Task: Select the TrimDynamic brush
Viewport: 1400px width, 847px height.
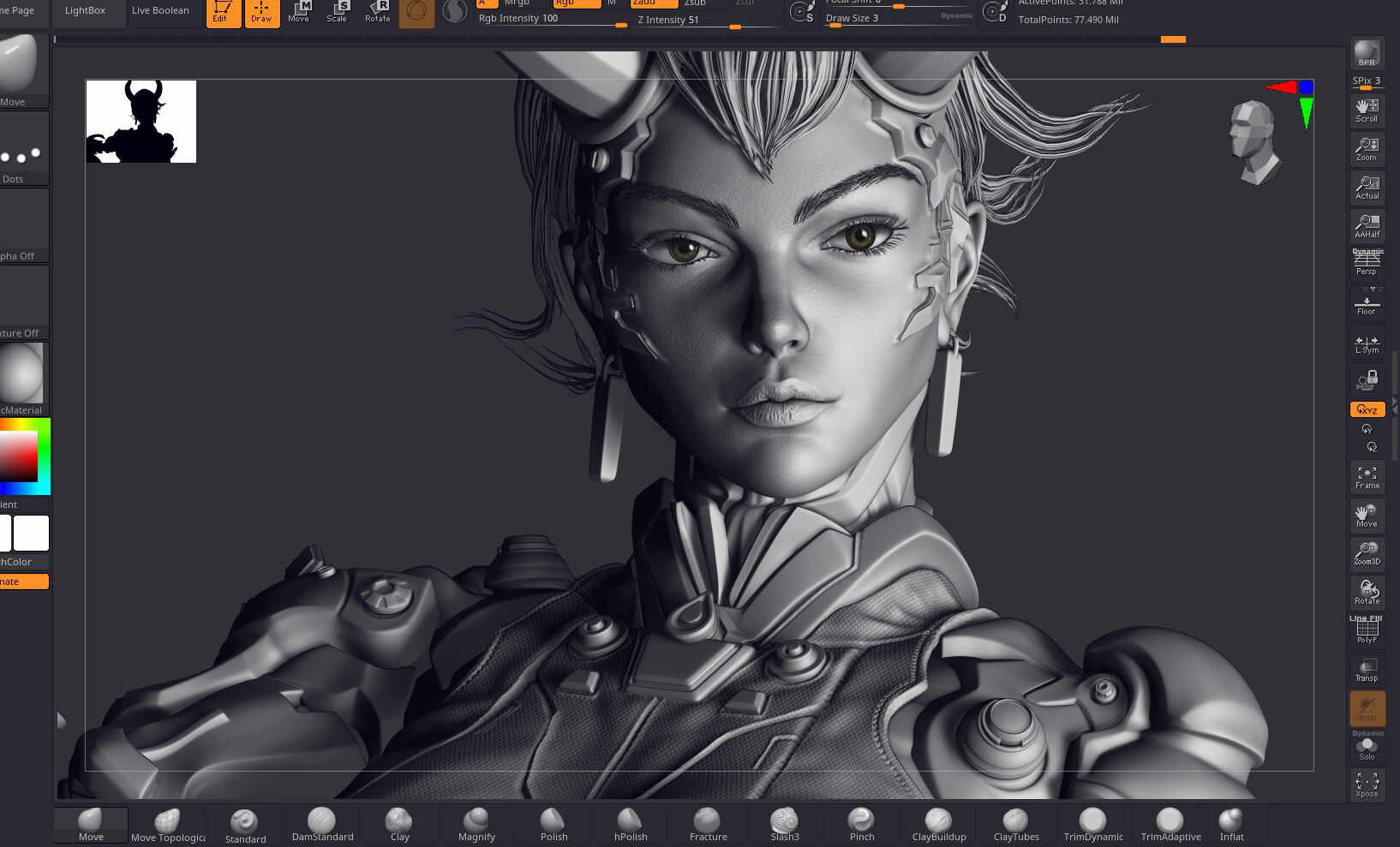Action: tap(1093, 825)
